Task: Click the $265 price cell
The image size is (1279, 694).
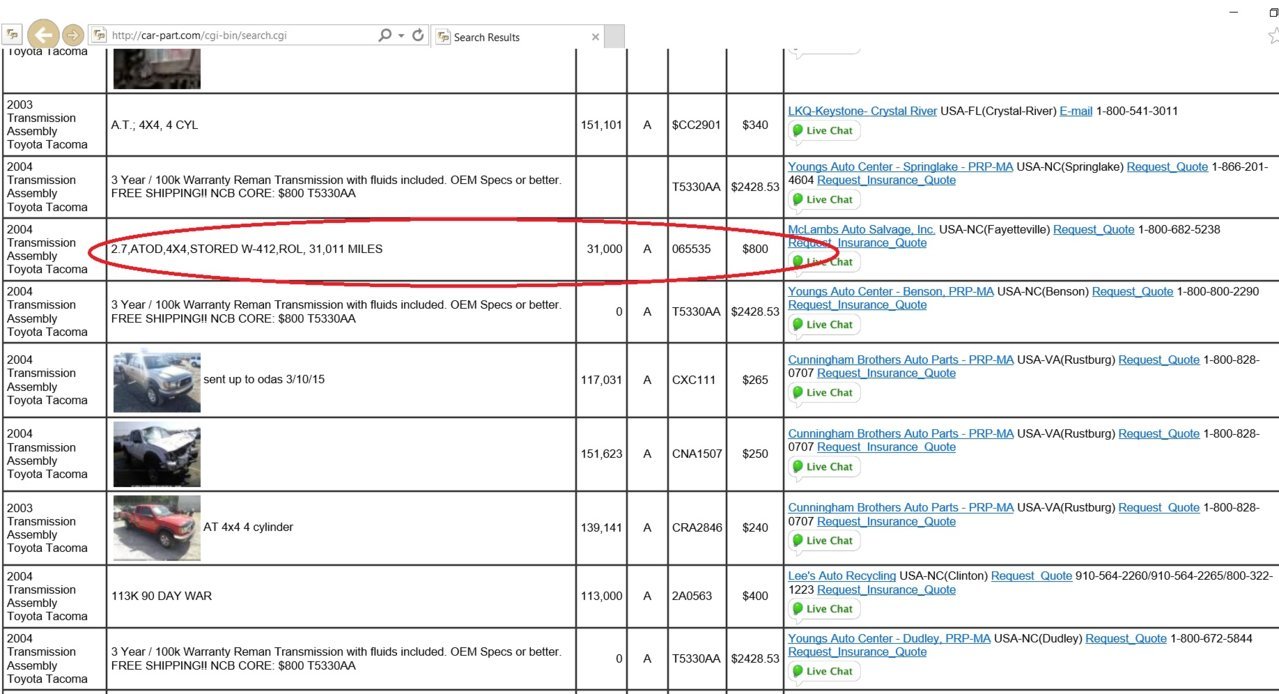Action: point(755,380)
